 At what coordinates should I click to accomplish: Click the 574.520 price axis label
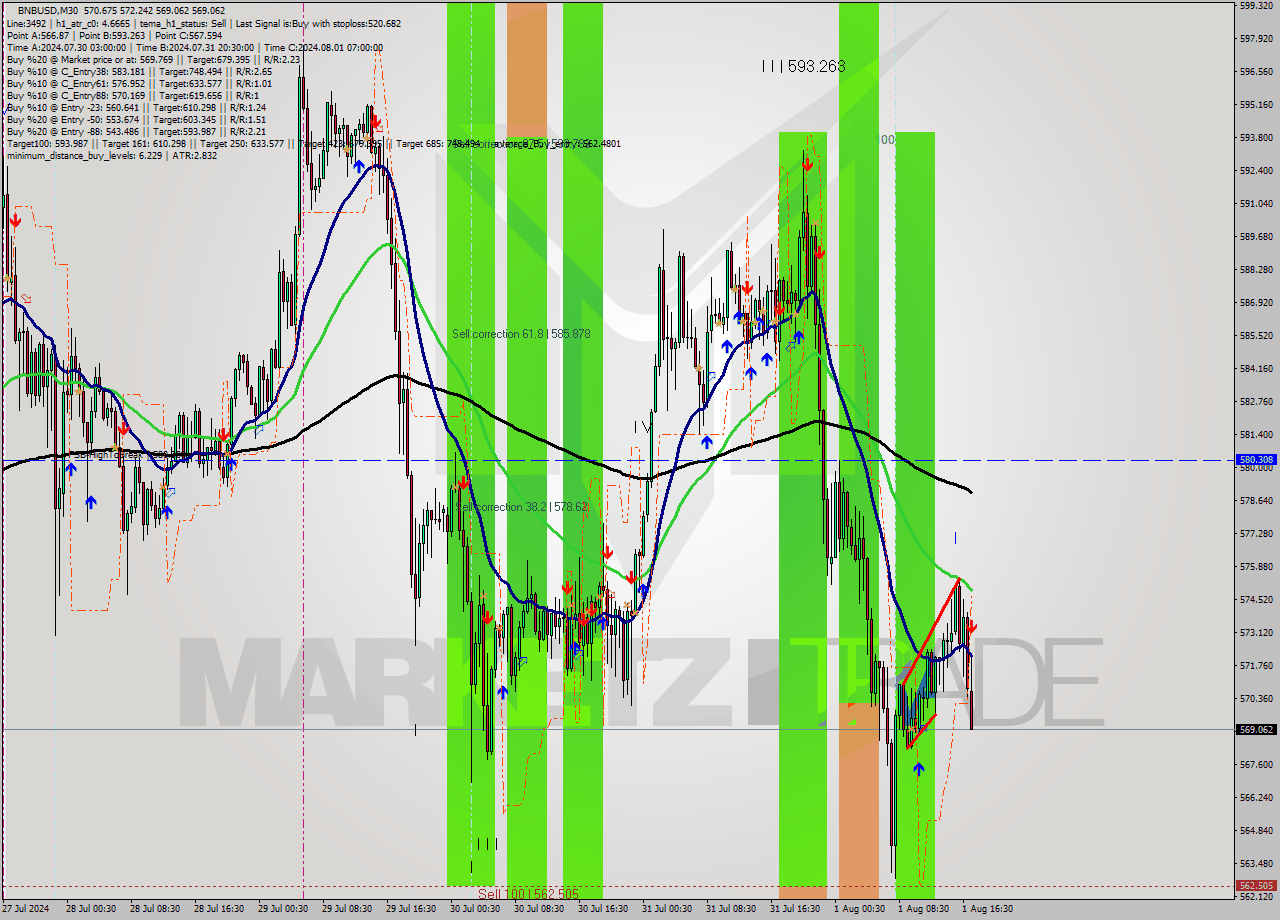[1256, 599]
